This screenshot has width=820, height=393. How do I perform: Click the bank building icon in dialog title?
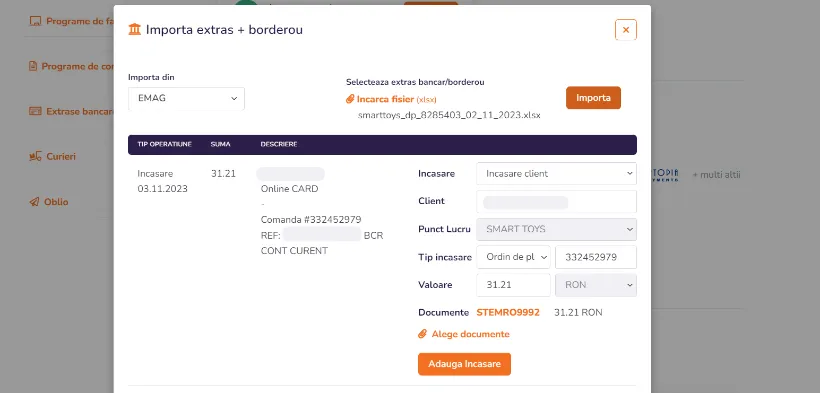(x=134, y=29)
